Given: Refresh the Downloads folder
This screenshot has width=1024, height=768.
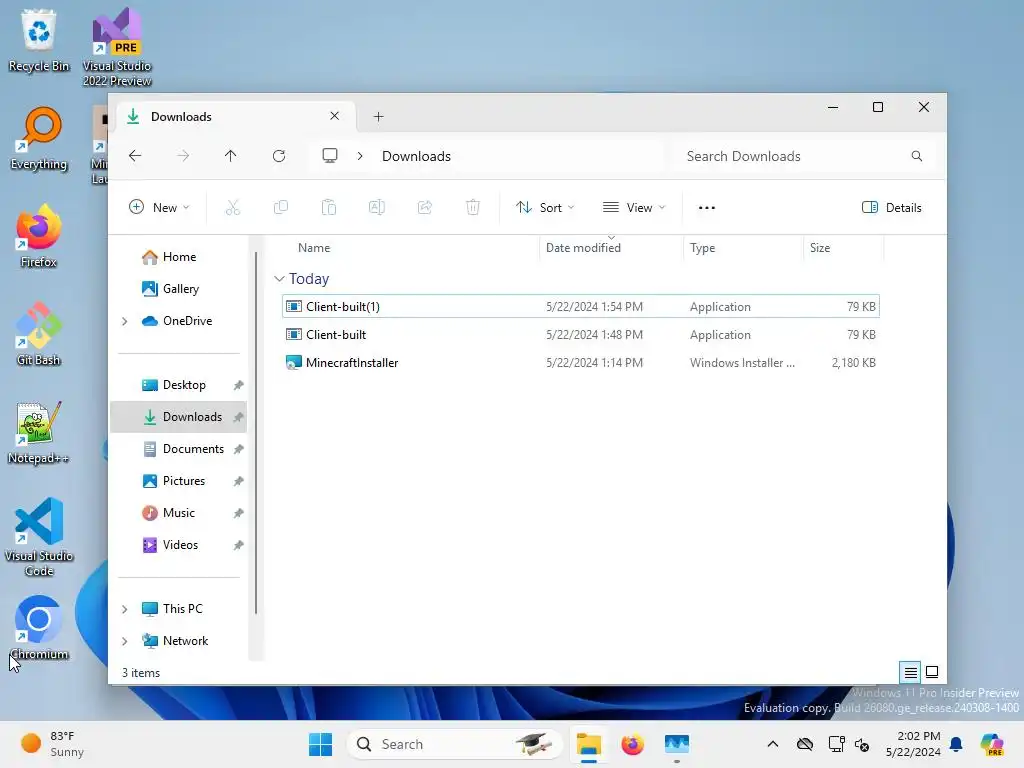Looking at the screenshot, I should (279, 156).
